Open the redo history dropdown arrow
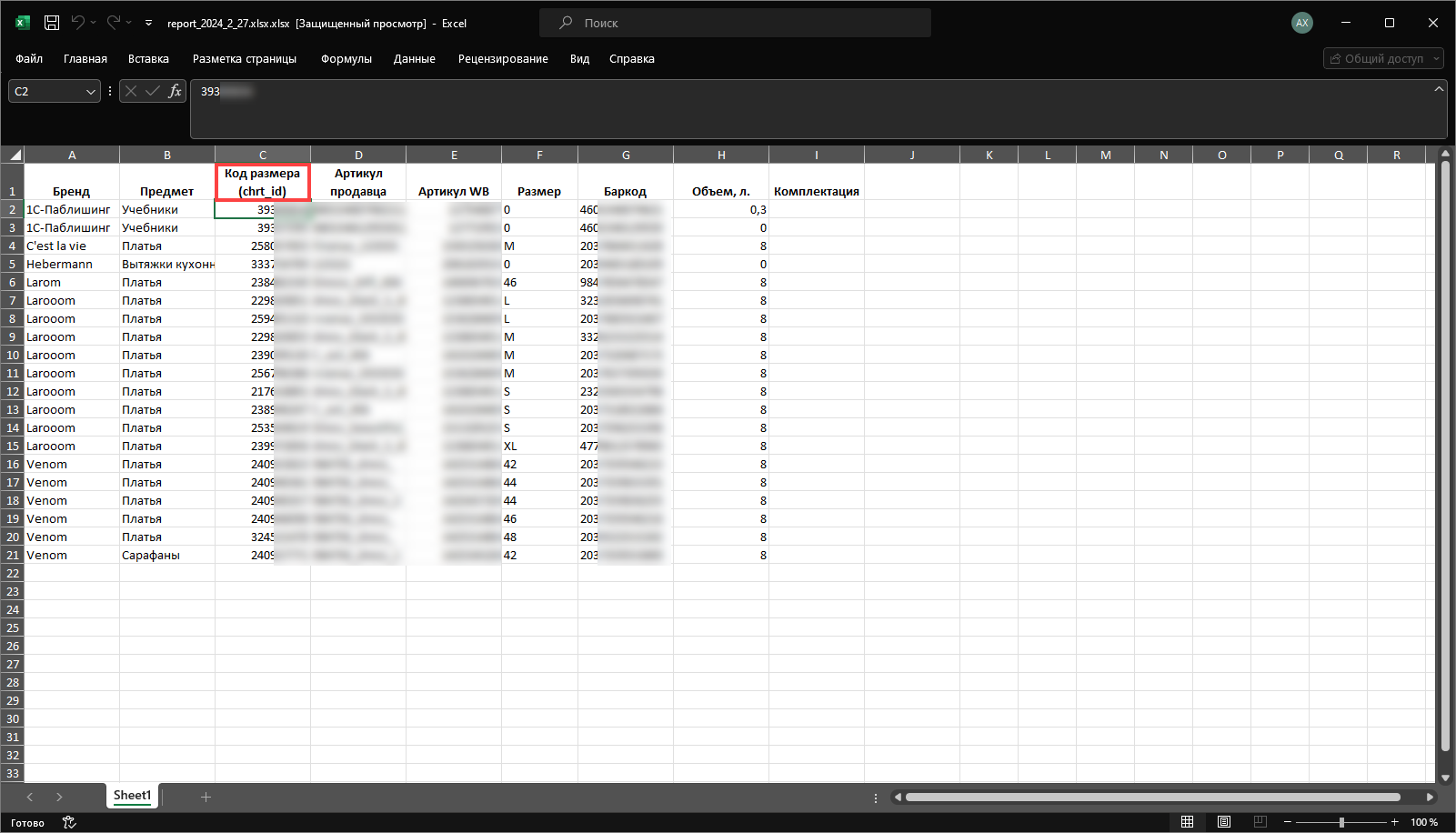The width and height of the screenshot is (1456, 833). [128, 23]
